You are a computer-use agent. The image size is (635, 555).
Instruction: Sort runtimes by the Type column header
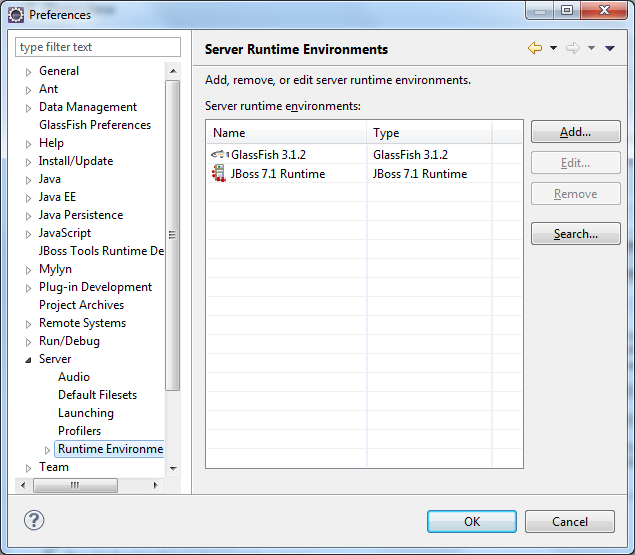point(429,133)
